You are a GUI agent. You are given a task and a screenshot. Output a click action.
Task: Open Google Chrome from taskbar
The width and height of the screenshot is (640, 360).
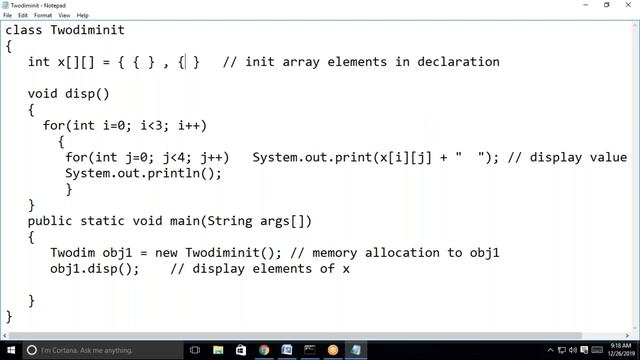(x=264, y=350)
